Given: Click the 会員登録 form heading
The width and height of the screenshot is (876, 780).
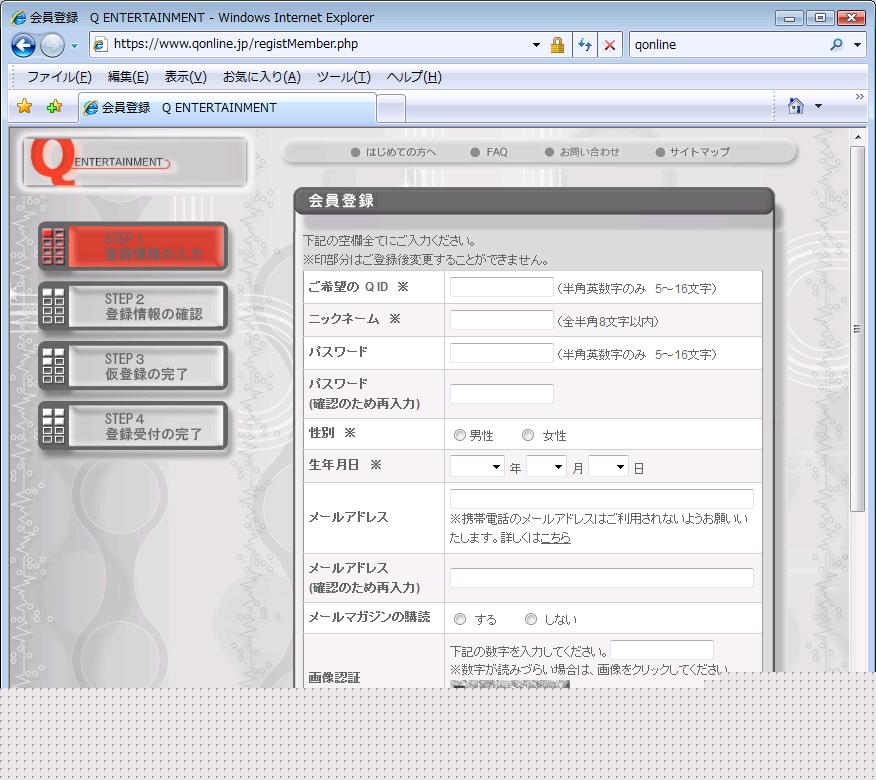Looking at the screenshot, I should click(341, 201).
